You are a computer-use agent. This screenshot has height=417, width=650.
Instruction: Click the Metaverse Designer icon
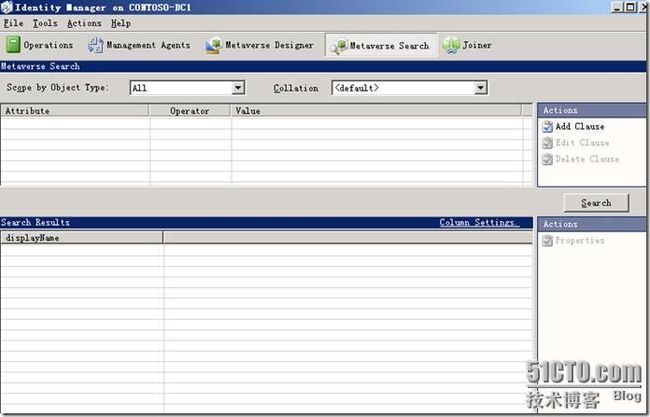(213, 45)
